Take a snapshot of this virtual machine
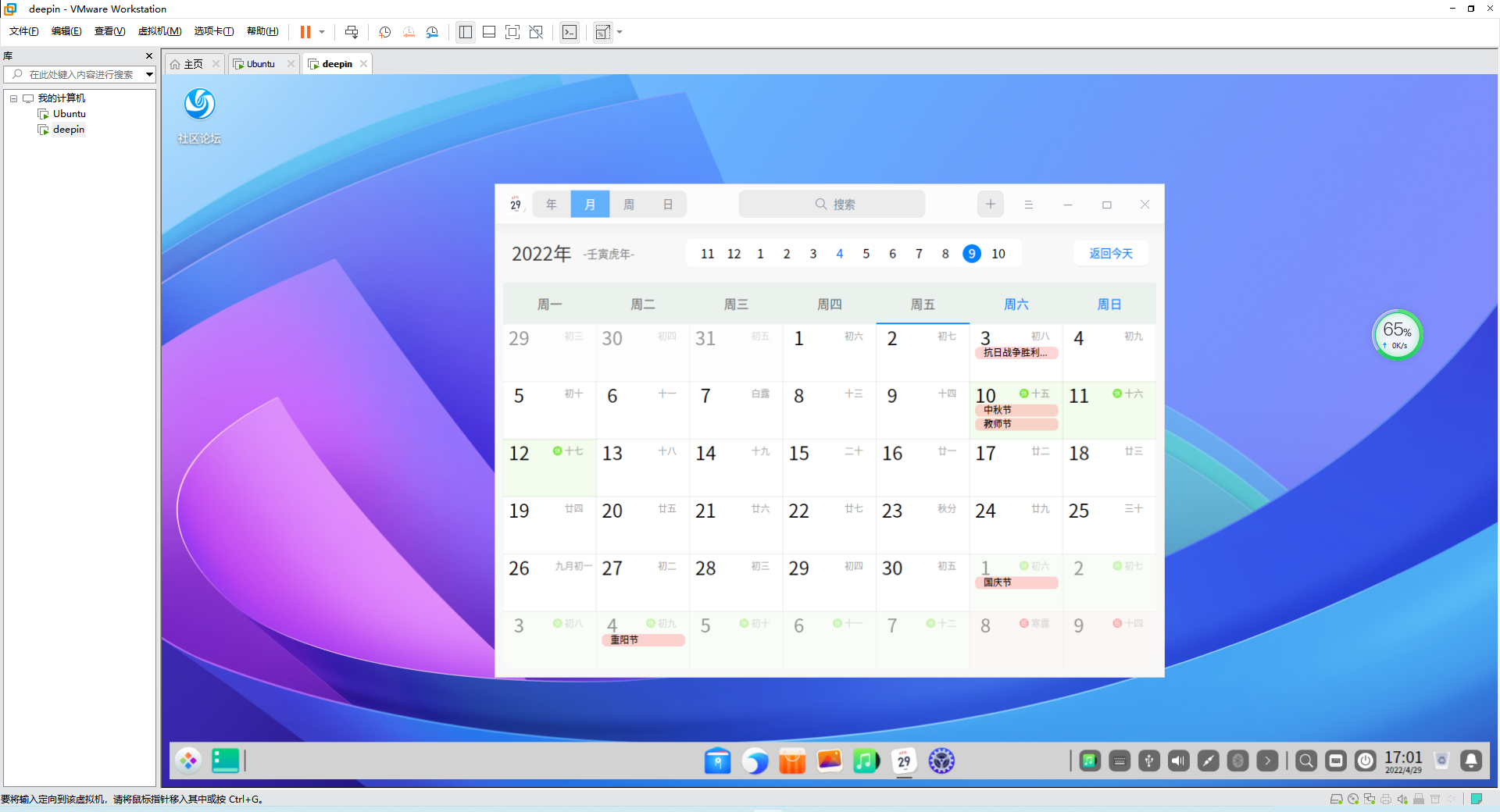The image size is (1500, 812). tap(385, 32)
